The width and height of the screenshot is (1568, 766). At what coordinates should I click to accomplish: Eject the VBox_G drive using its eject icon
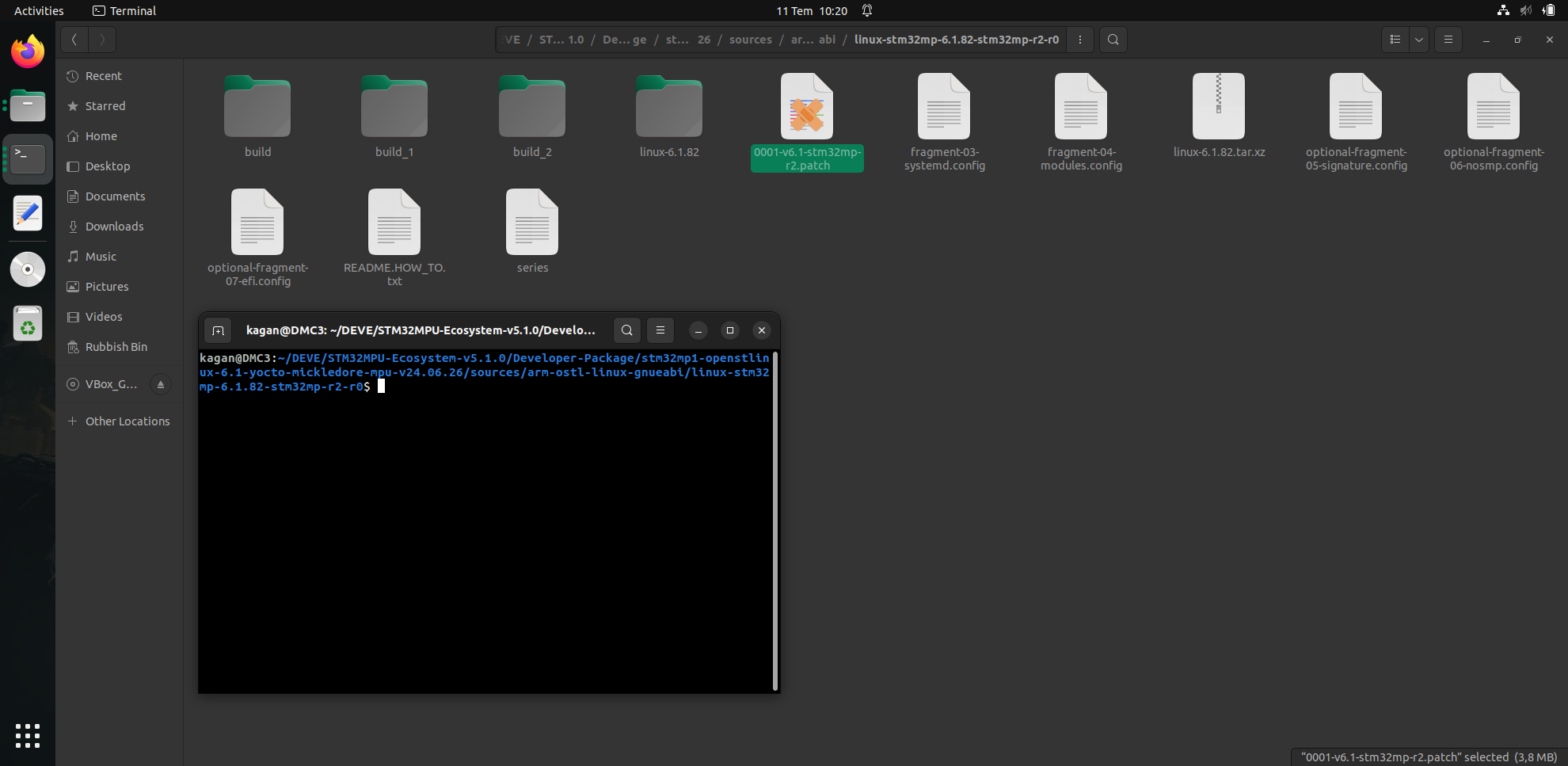pyautogui.click(x=161, y=384)
